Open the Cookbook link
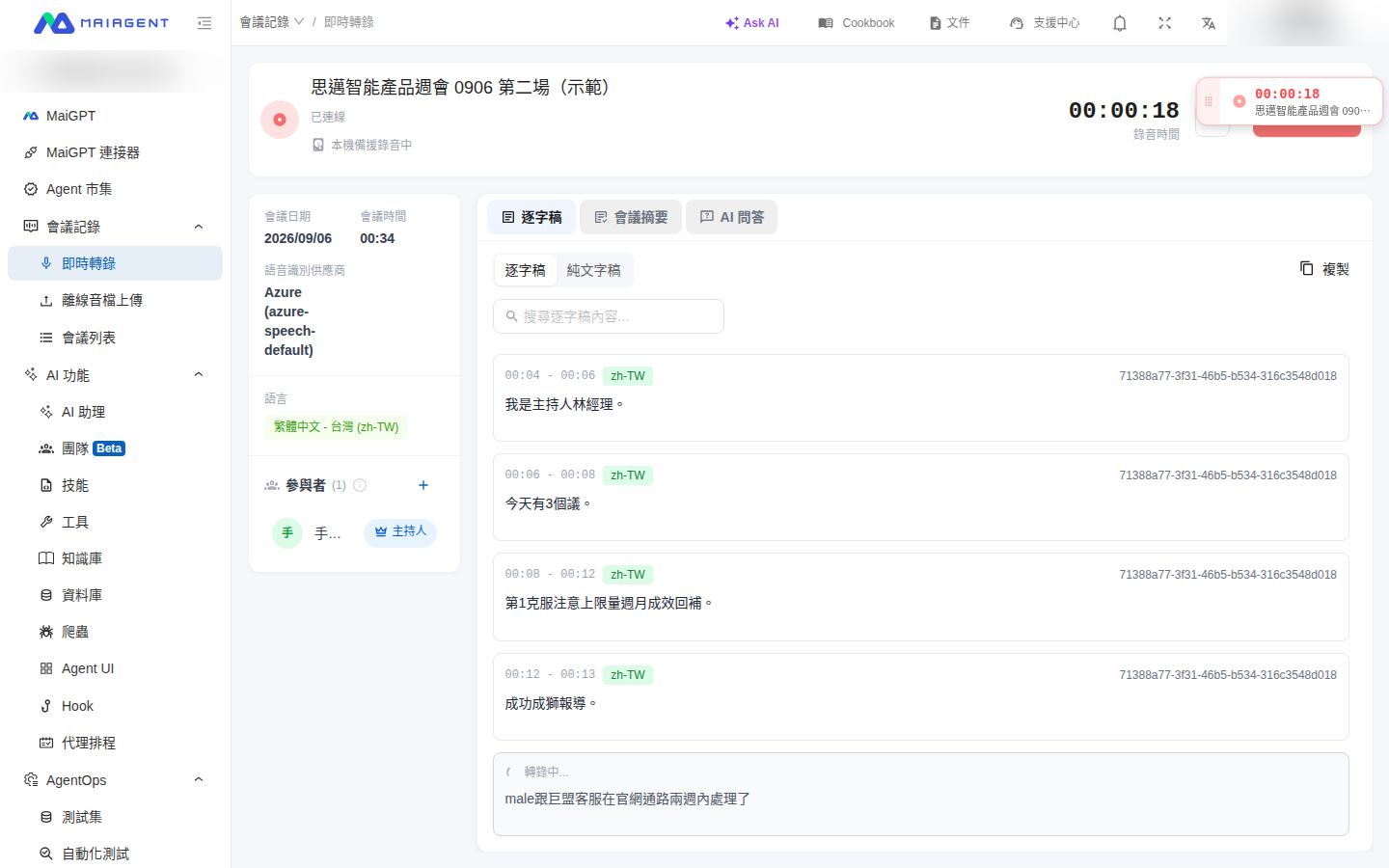The width and height of the screenshot is (1389, 868). [857, 23]
